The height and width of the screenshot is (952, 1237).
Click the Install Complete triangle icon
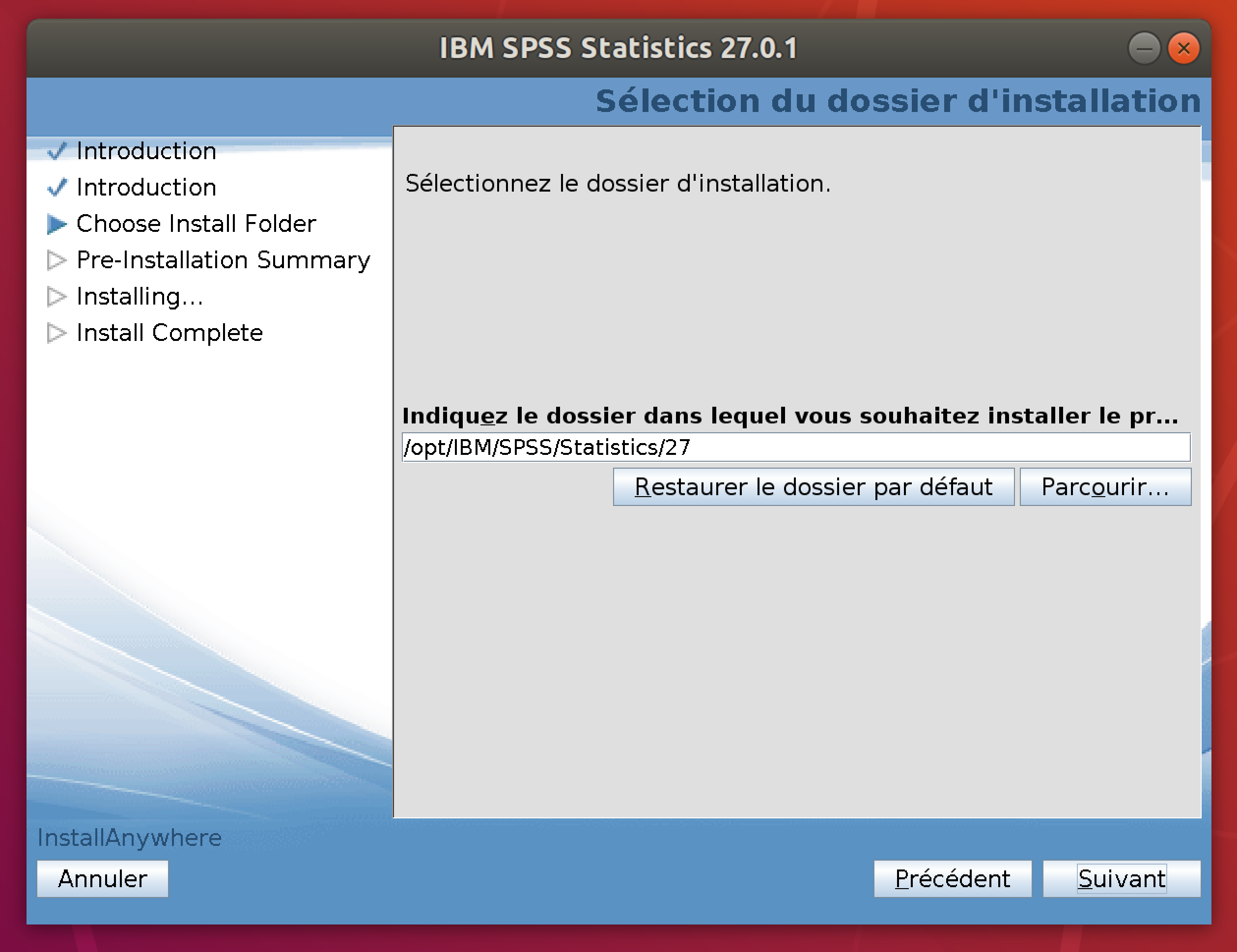56,333
